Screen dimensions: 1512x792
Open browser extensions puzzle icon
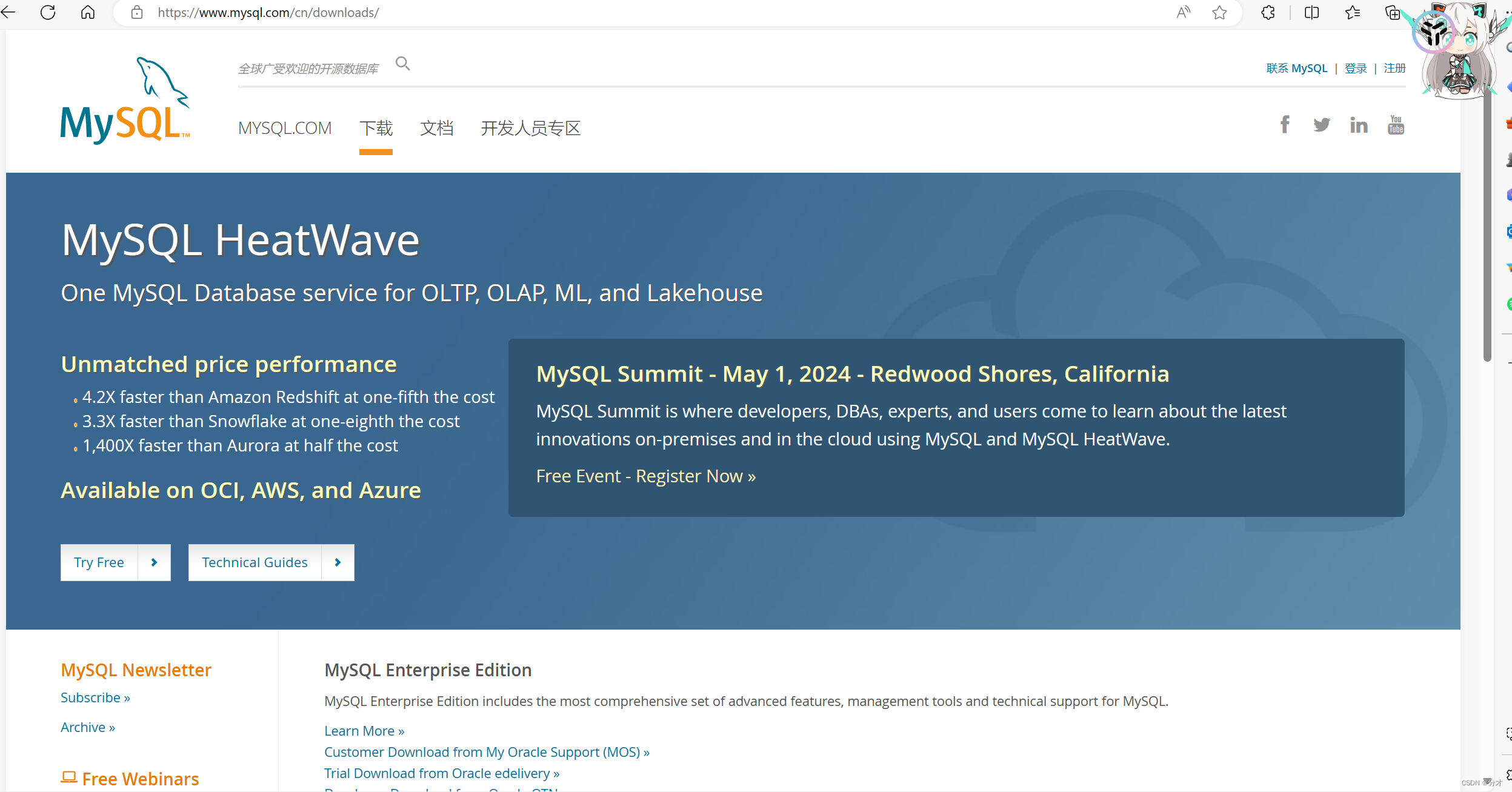[x=1268, y=12]
